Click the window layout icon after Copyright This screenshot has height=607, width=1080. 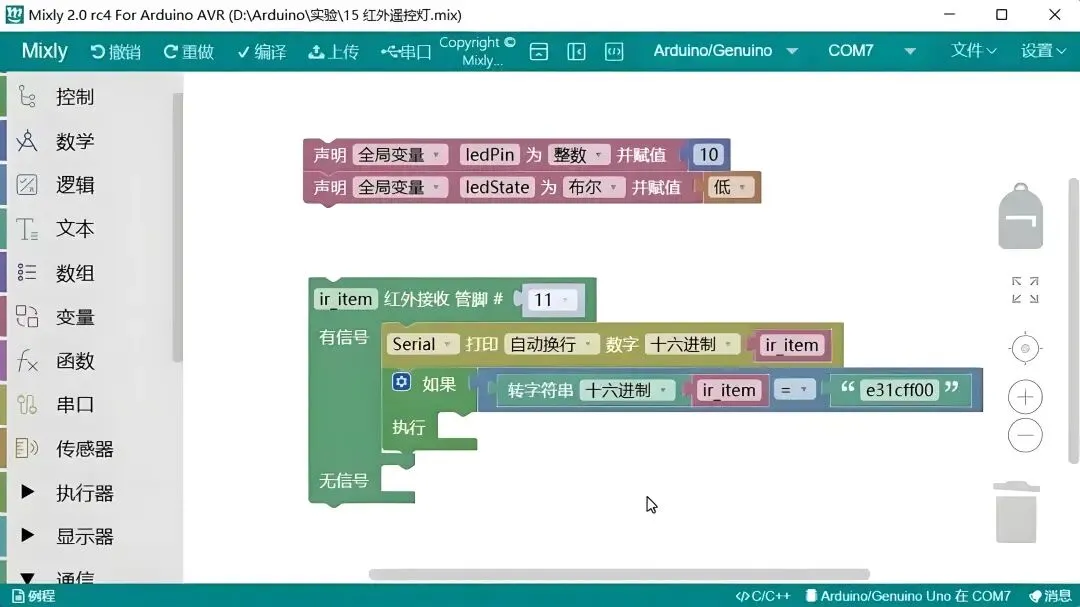click(539, 52)
